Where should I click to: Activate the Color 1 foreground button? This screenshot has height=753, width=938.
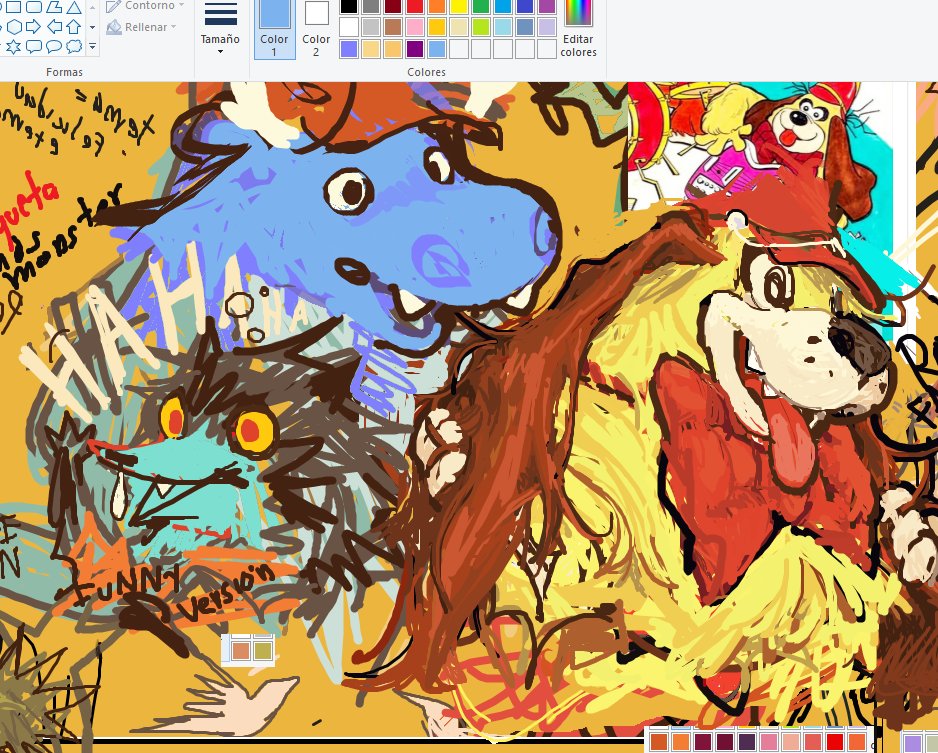click(x=275, y=29)
